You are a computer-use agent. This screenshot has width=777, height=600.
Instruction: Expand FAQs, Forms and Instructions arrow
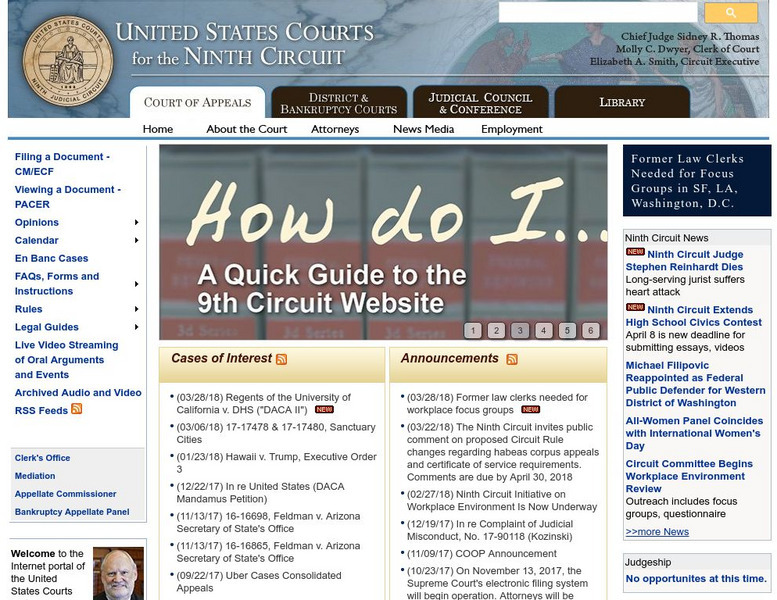(x=136, y=284)
